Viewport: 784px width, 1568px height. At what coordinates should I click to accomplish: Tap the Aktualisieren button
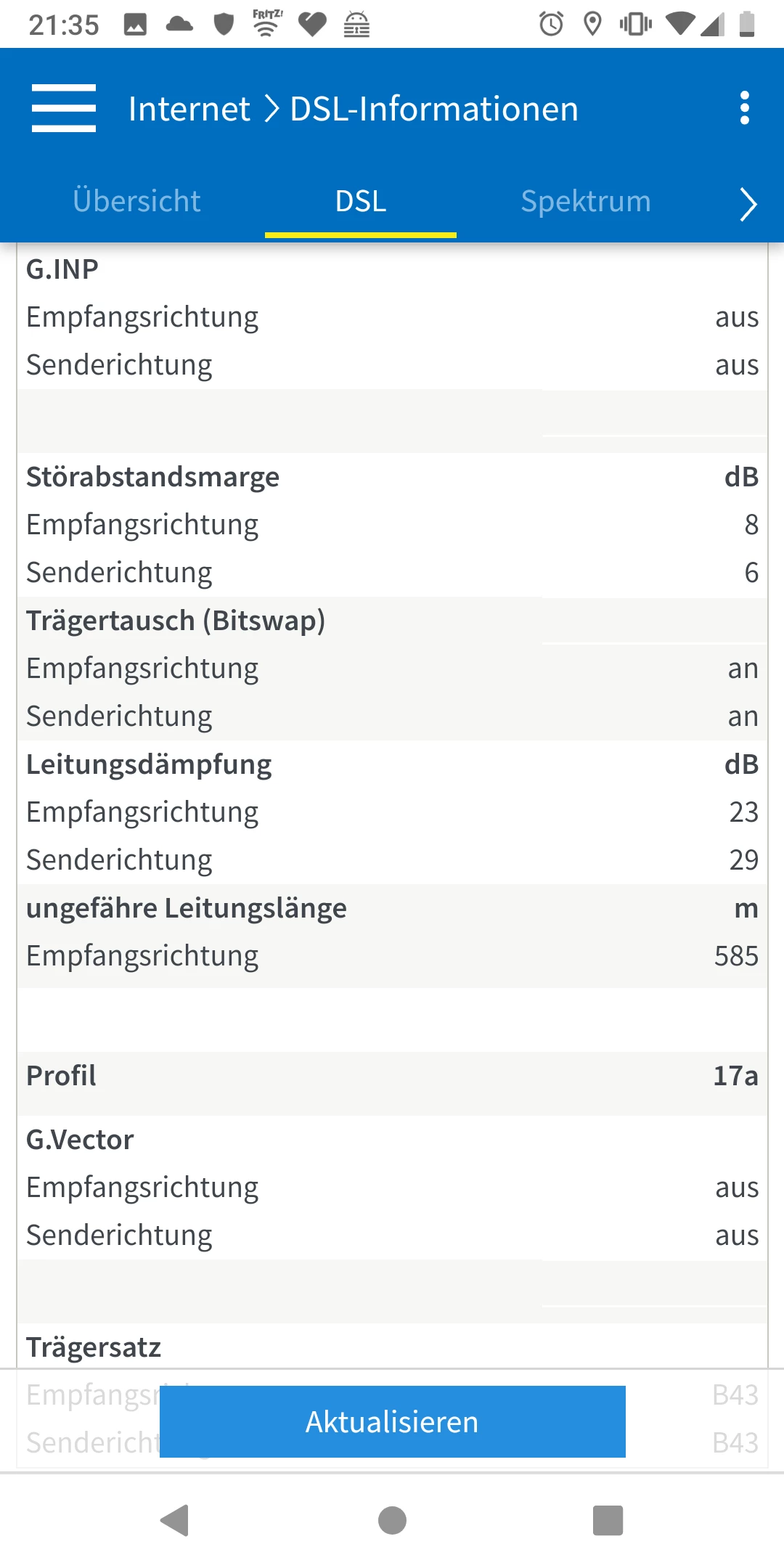(392, 1421)
